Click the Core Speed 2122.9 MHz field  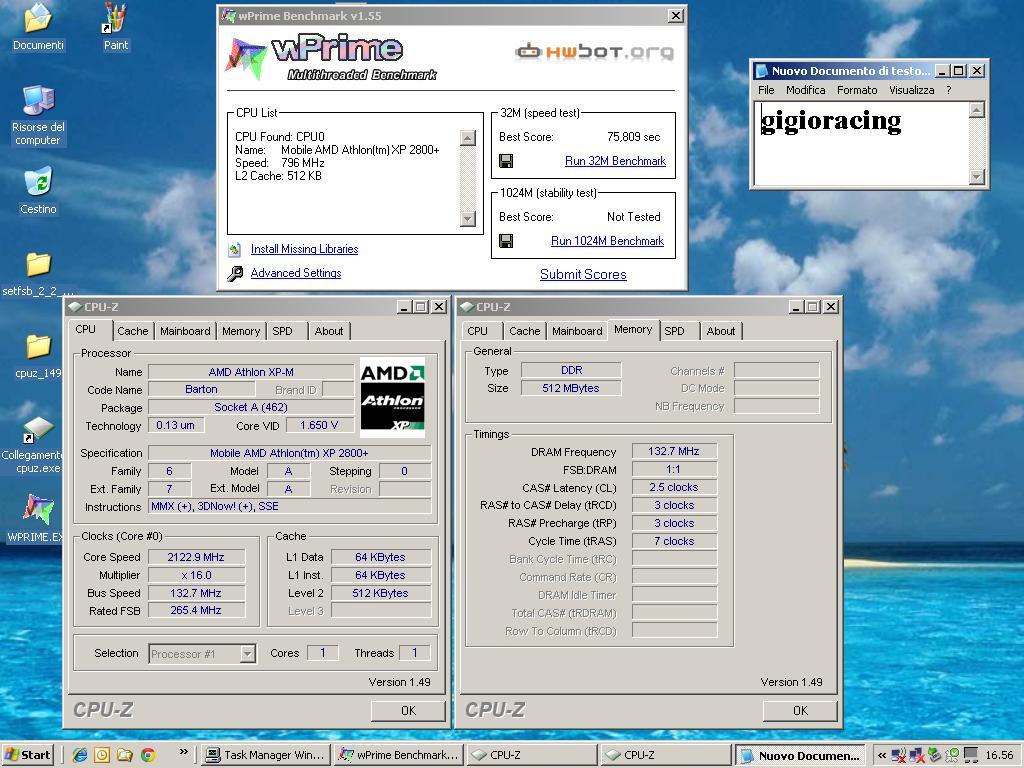pyautogui.click(x=196, y=557)
